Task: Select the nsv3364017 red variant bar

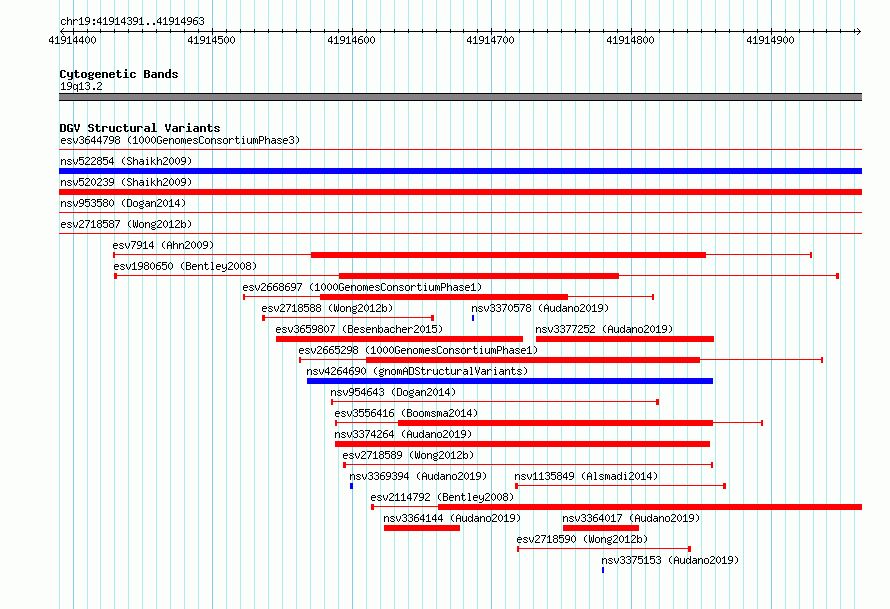Action: click(601, 528)
